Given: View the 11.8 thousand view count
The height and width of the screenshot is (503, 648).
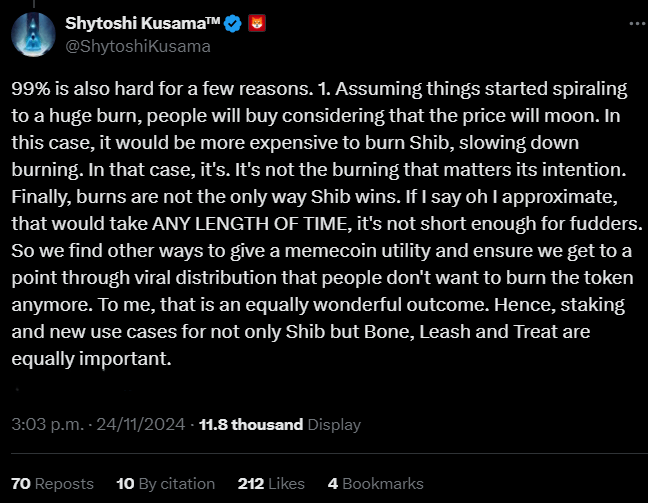Looking at the screenshot, I should tap(251, 424).
